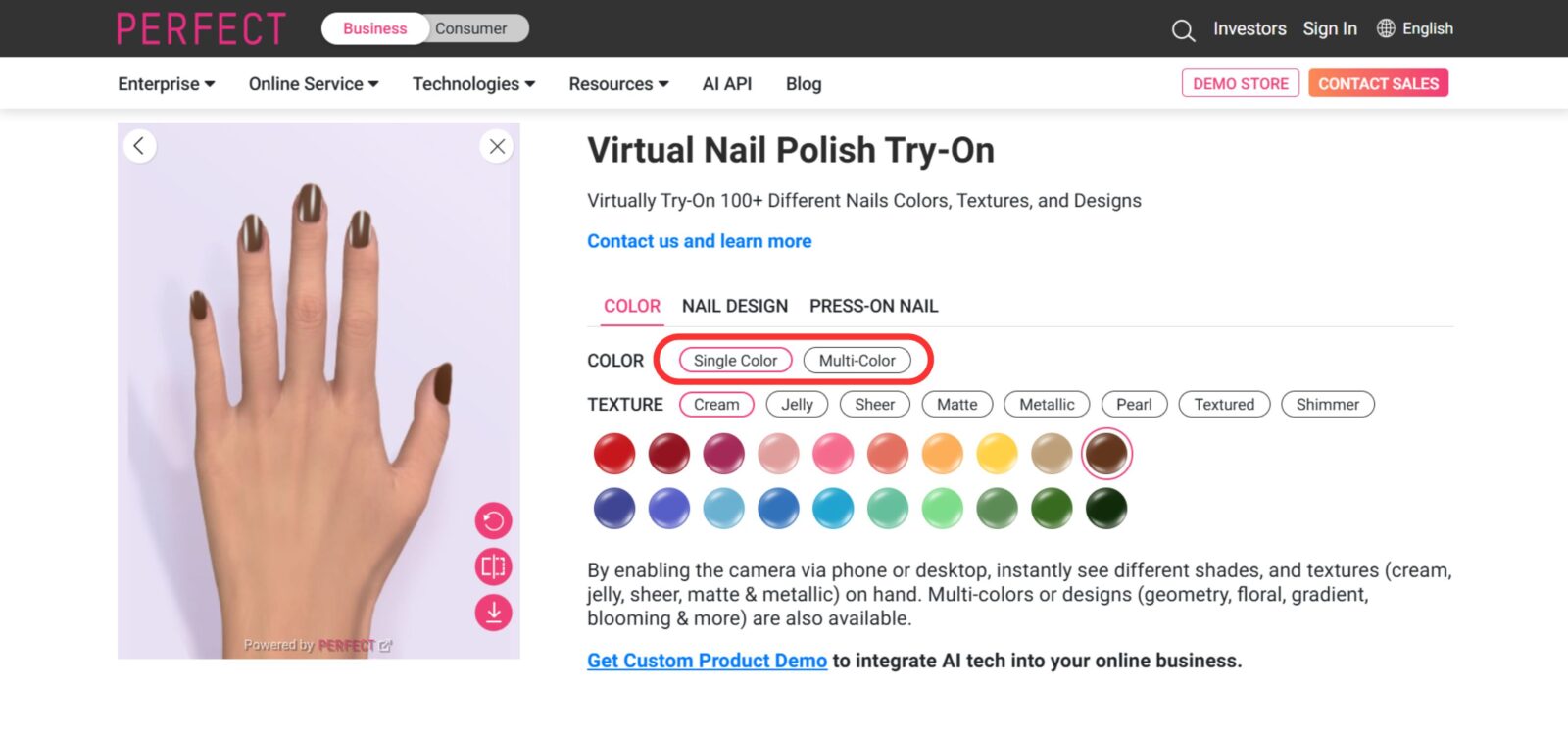Choose the Textured texture
Viewport: 1568px width, 737px height.
[x=1224, y=404]
